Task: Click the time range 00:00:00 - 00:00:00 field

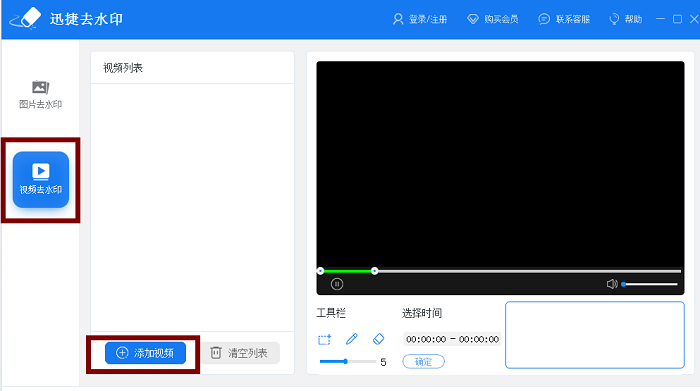Action: tap(452, 339)
